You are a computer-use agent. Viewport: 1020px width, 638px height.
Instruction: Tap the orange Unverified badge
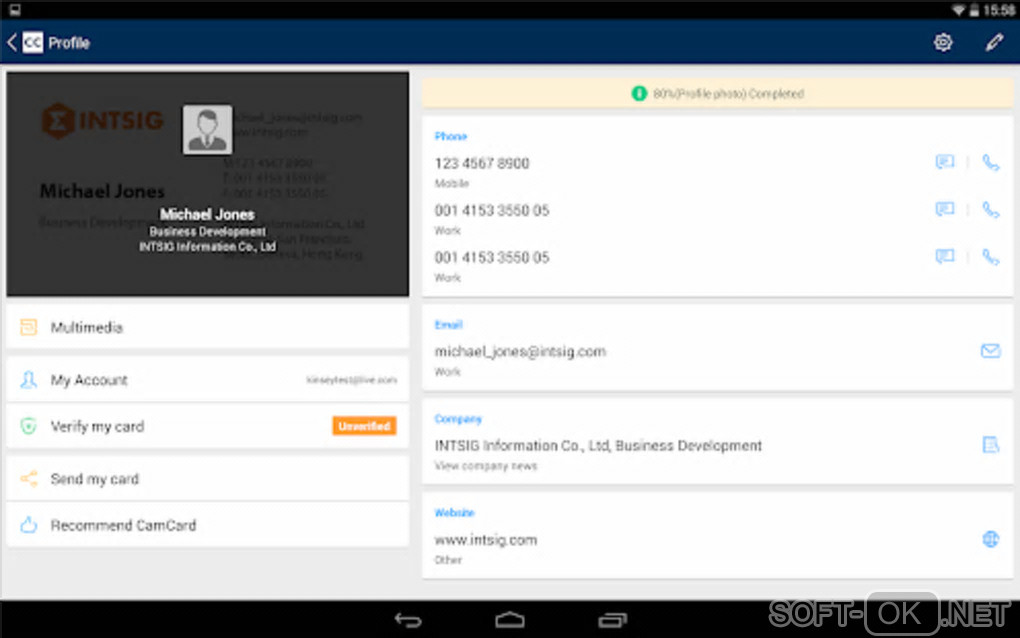[364, 426]
